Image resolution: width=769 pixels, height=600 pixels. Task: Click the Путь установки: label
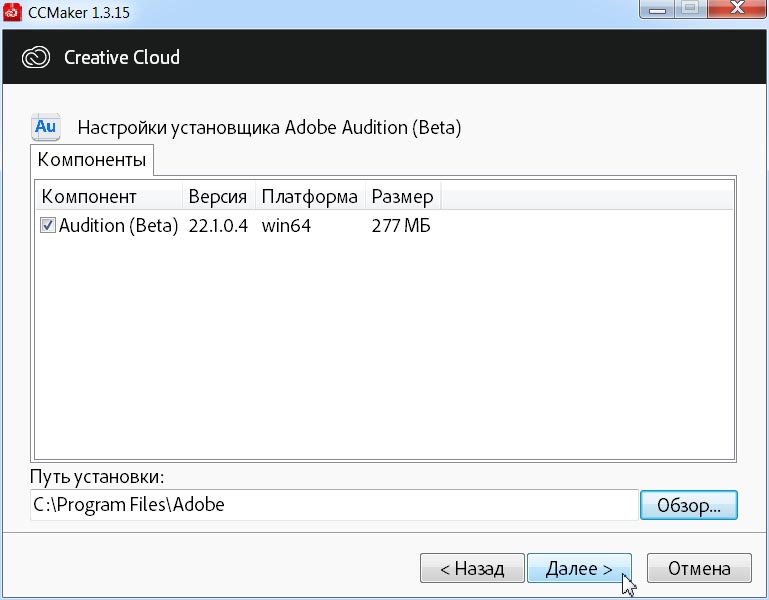pos(97,477)
